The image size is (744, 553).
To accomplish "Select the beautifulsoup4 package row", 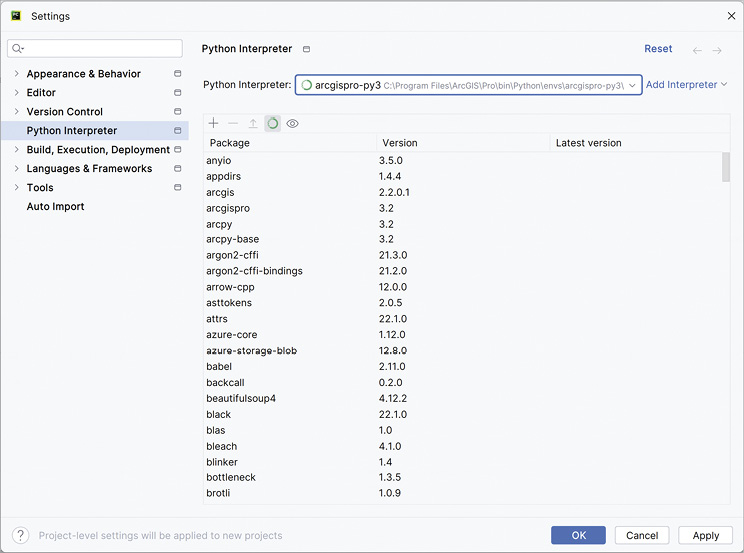I will pyautogui.click(x=463, y=398).
